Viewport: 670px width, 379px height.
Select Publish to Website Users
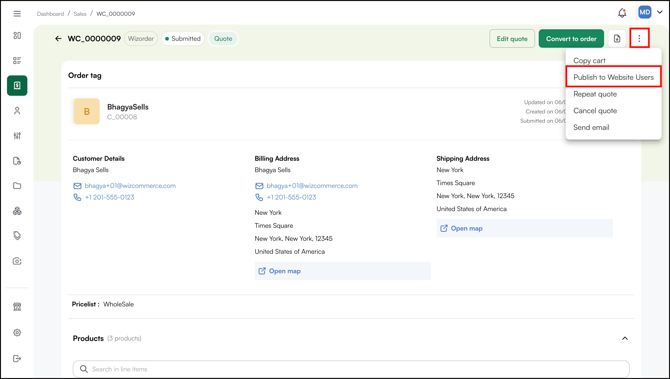point(614,77)
